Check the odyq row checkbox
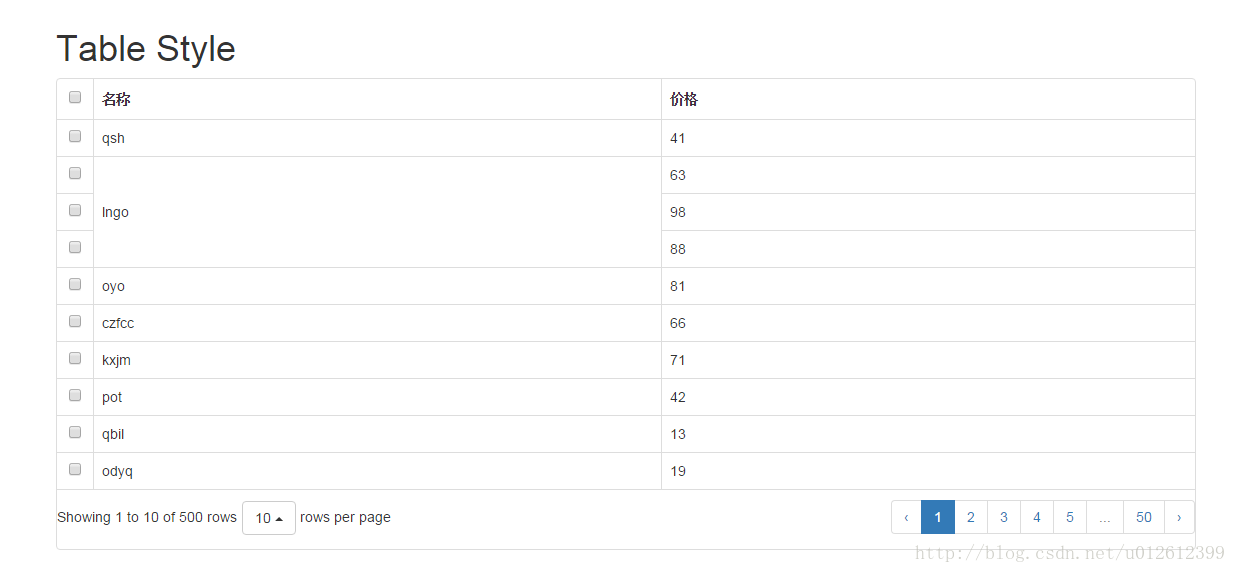This screenshot has height=573, width=1236. tap(75, 469)
